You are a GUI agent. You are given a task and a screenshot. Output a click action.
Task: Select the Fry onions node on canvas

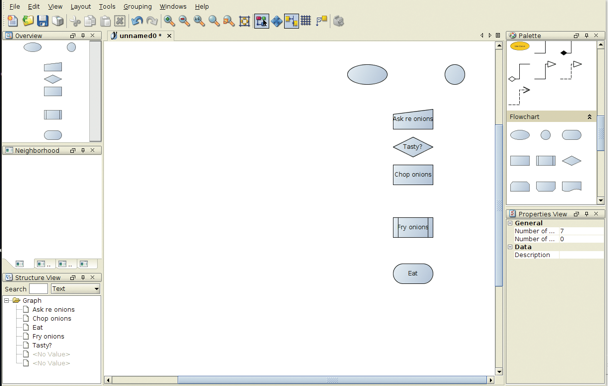coord(413,227)
